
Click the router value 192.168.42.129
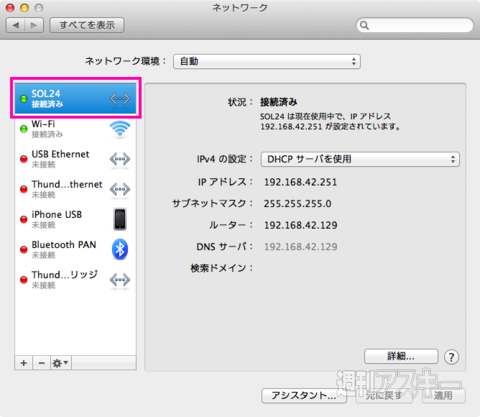tap(301, 225)
